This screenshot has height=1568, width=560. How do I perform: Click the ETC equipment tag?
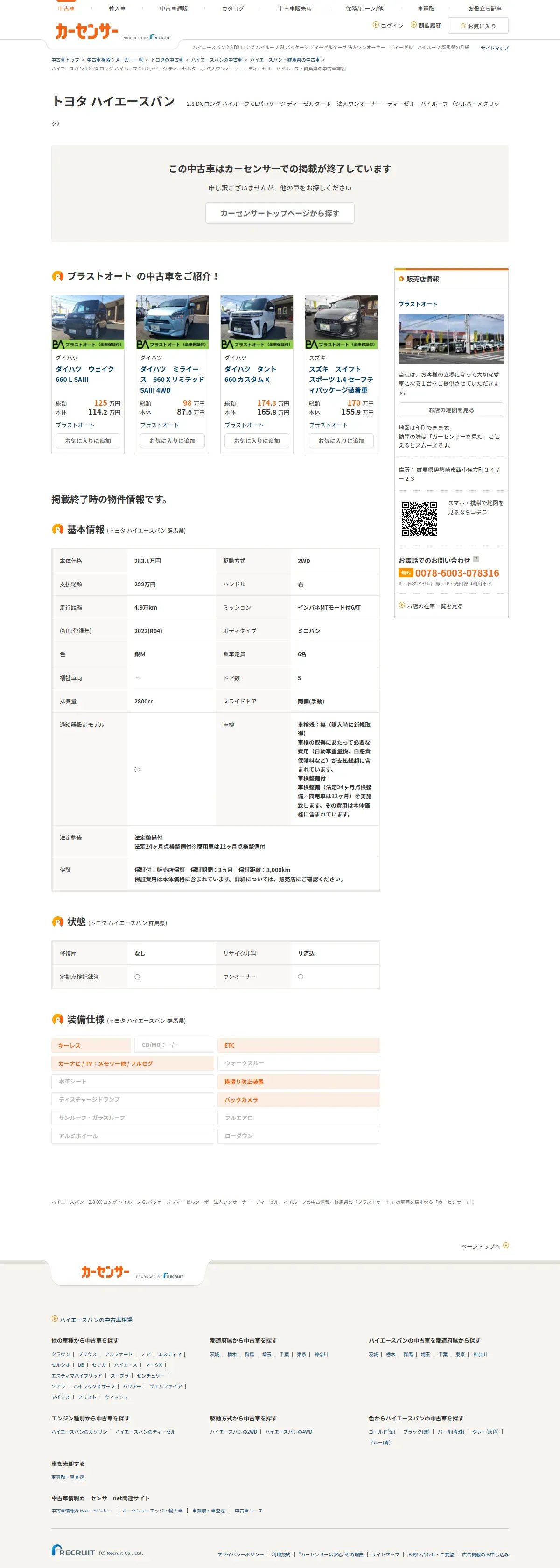(299, 1045)
